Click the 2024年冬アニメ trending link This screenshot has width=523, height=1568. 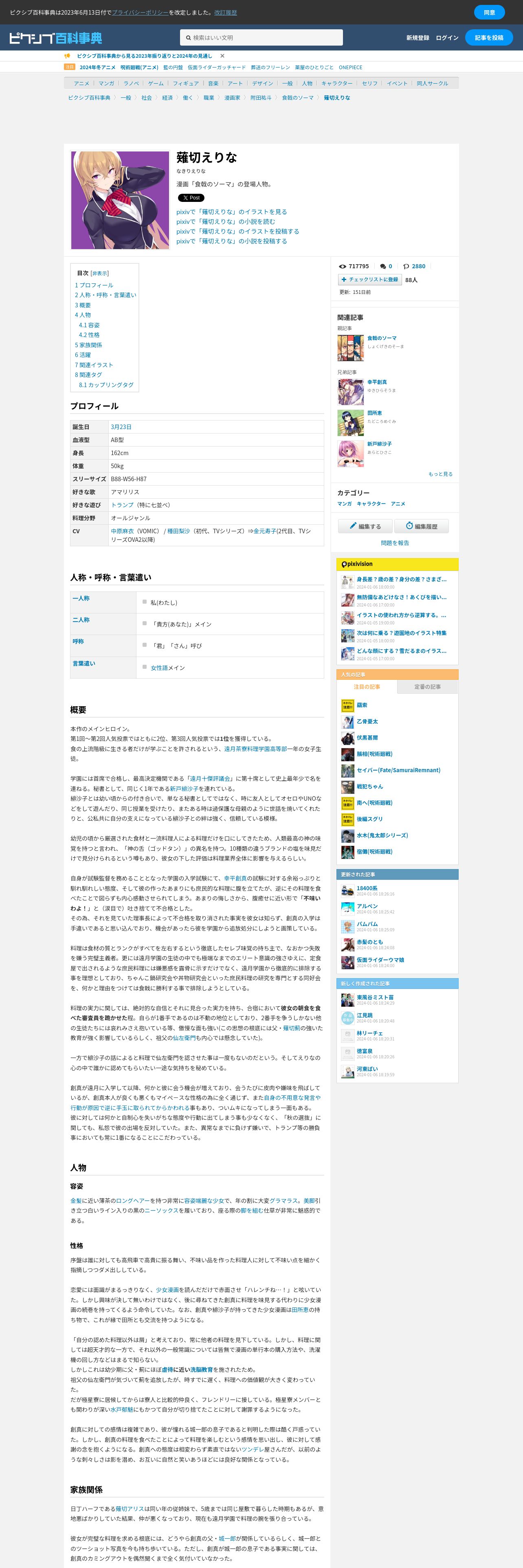click(97, 68)
